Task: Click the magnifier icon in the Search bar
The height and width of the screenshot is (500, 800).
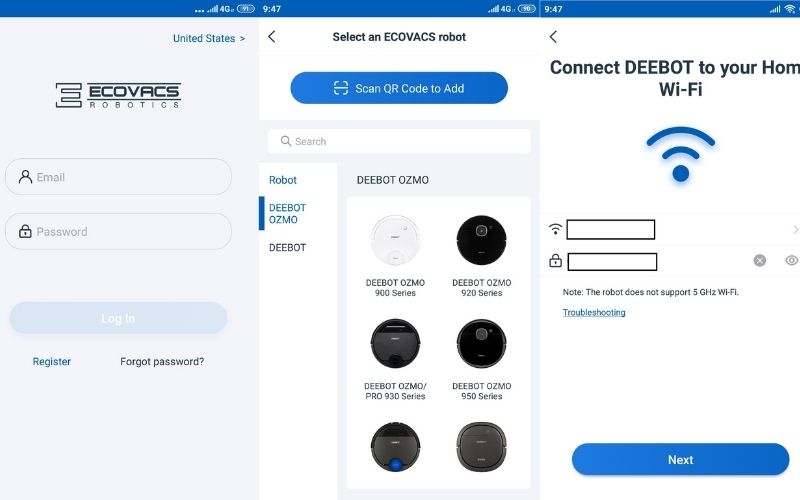Action: coord(286,141)
